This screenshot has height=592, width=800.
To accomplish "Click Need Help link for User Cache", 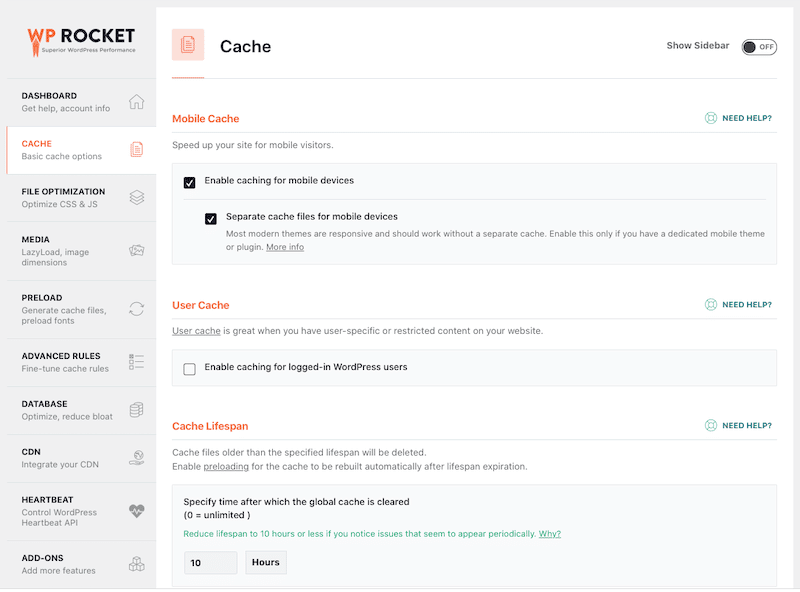I will (x=746, y=305).
